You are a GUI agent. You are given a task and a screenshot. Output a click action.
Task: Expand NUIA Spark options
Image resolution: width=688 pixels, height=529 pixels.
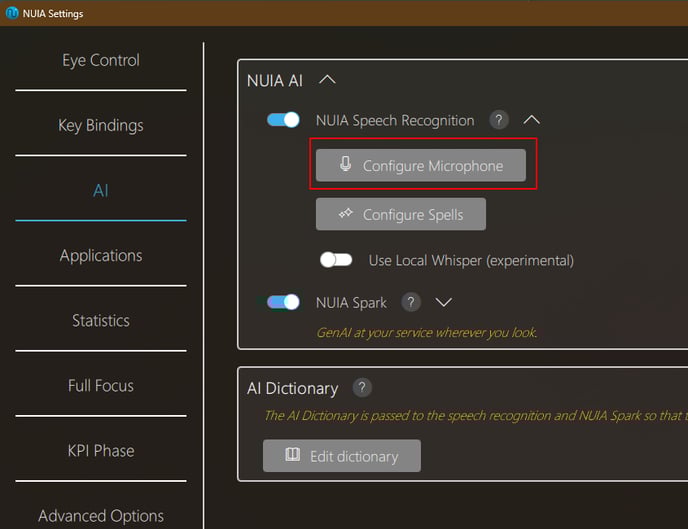[x=444, y=302]
